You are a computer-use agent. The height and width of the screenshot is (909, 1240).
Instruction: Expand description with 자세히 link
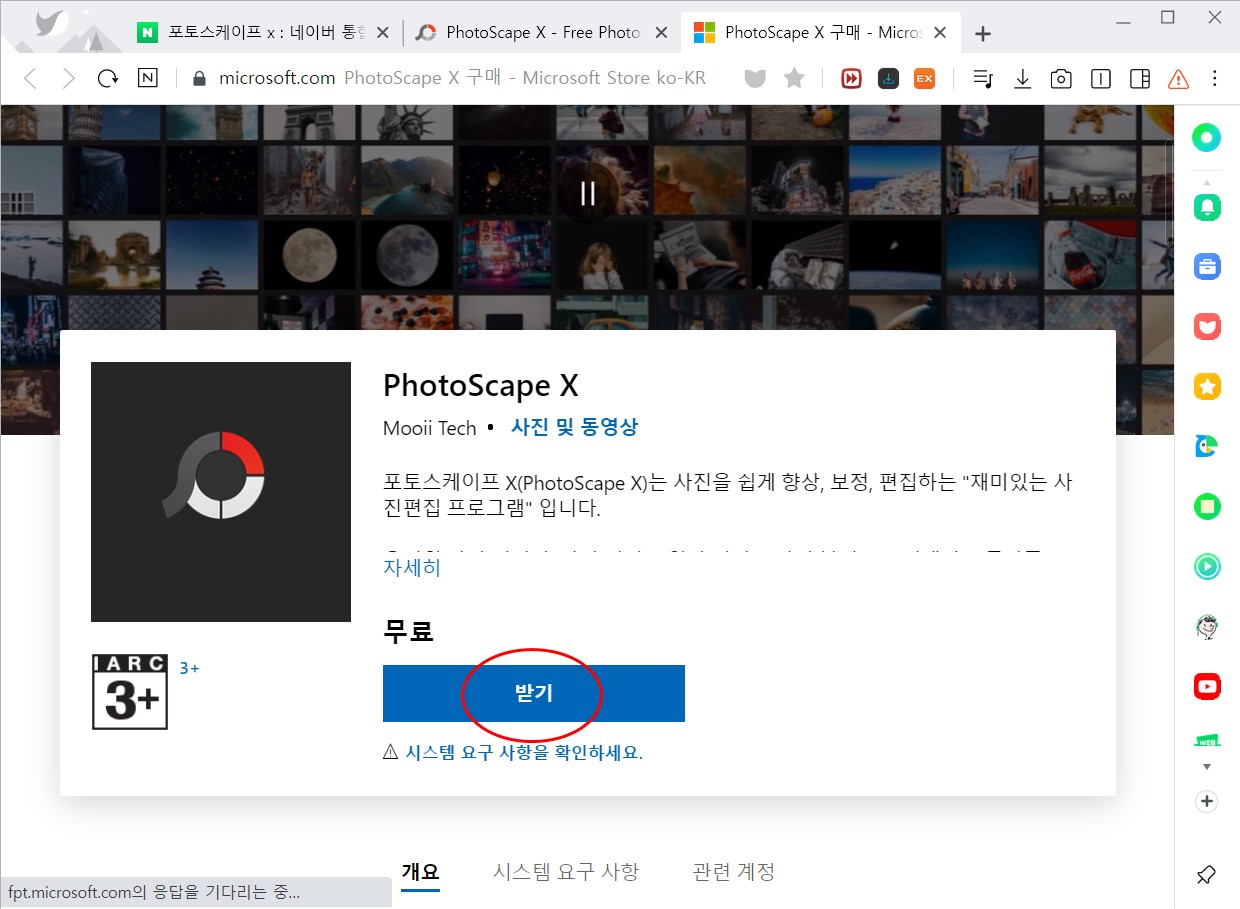click(x=412, y=567)
